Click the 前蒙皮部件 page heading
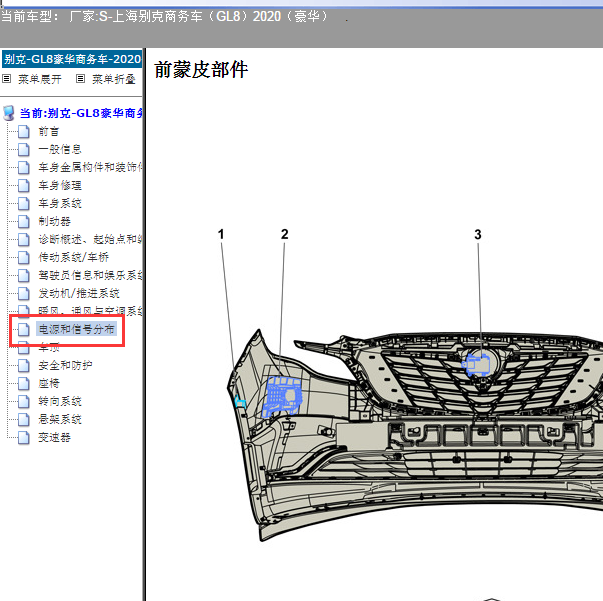Viewport: 603px width, 601px height. click(201, 70)
